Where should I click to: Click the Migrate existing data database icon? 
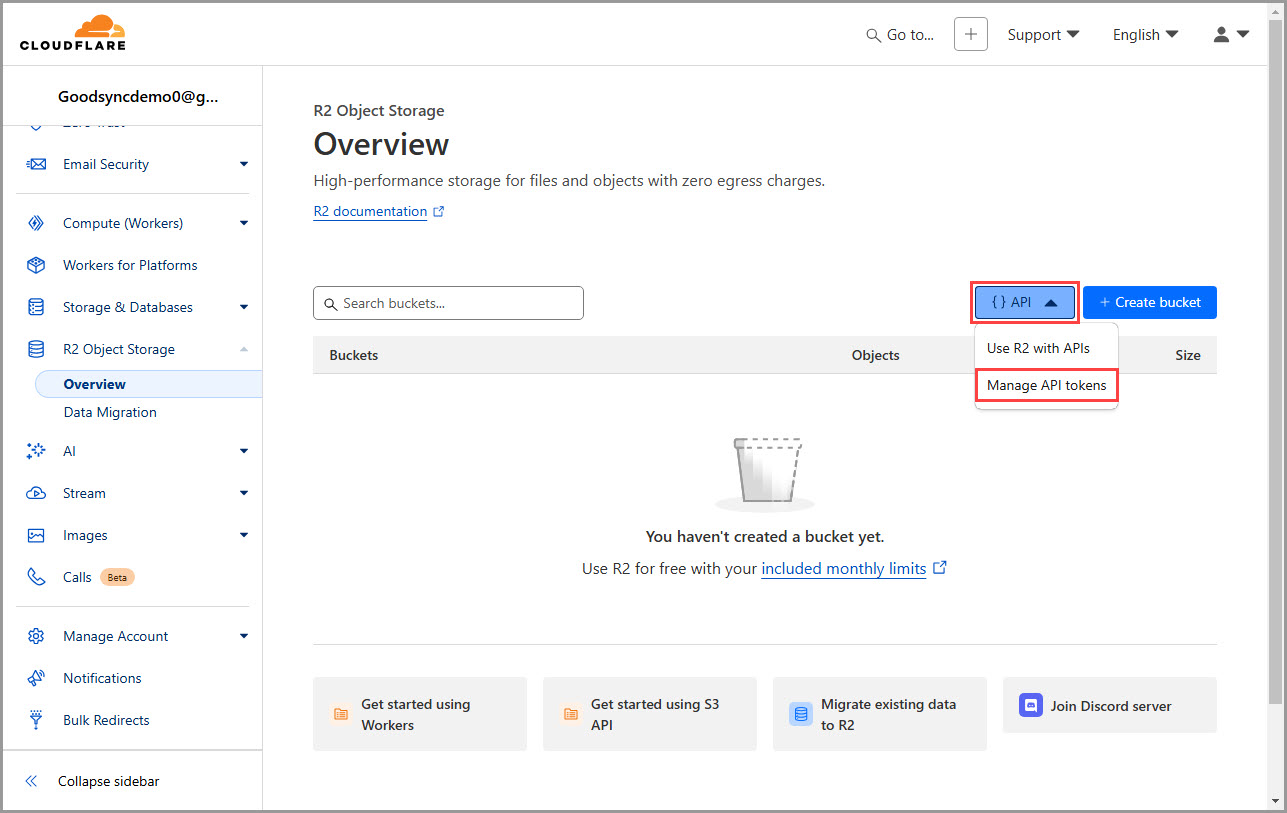[x=800, y=714]
